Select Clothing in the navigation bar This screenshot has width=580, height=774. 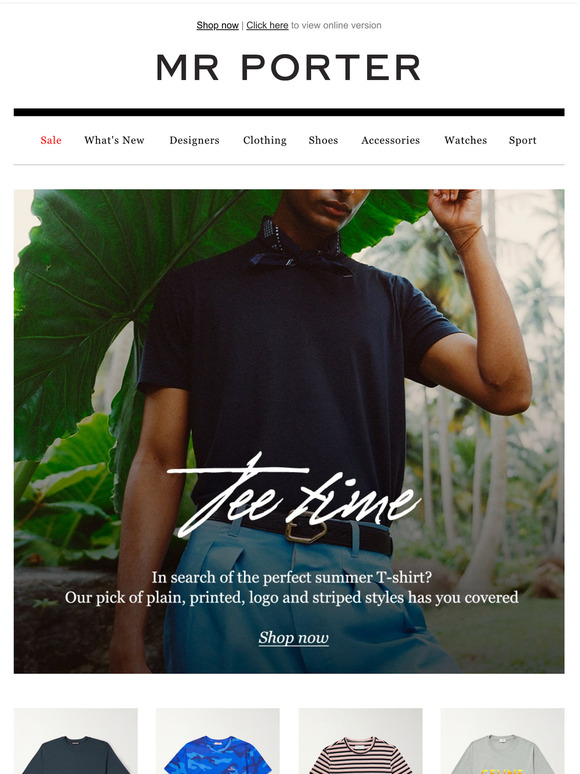coord(265,140)
